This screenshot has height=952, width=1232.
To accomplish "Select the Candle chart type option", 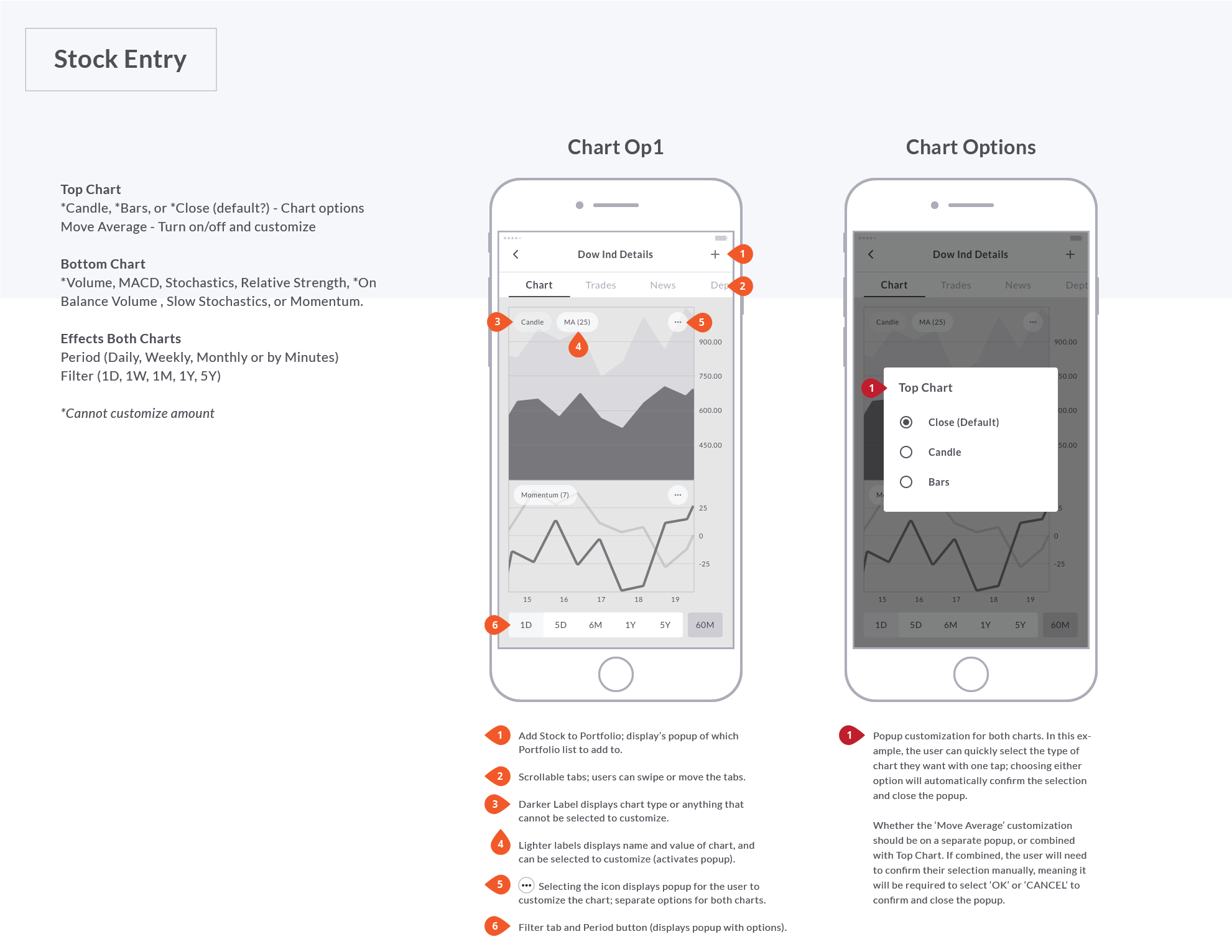I will pos(905,452).
